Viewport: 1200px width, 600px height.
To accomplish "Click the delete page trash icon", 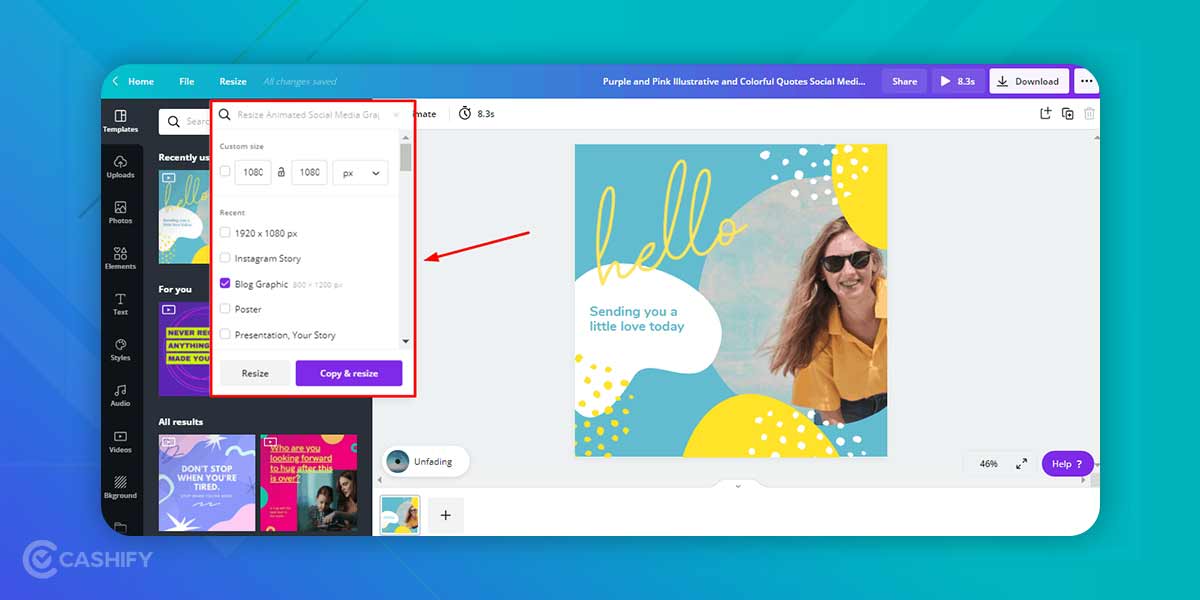I will click(1089, 113).
